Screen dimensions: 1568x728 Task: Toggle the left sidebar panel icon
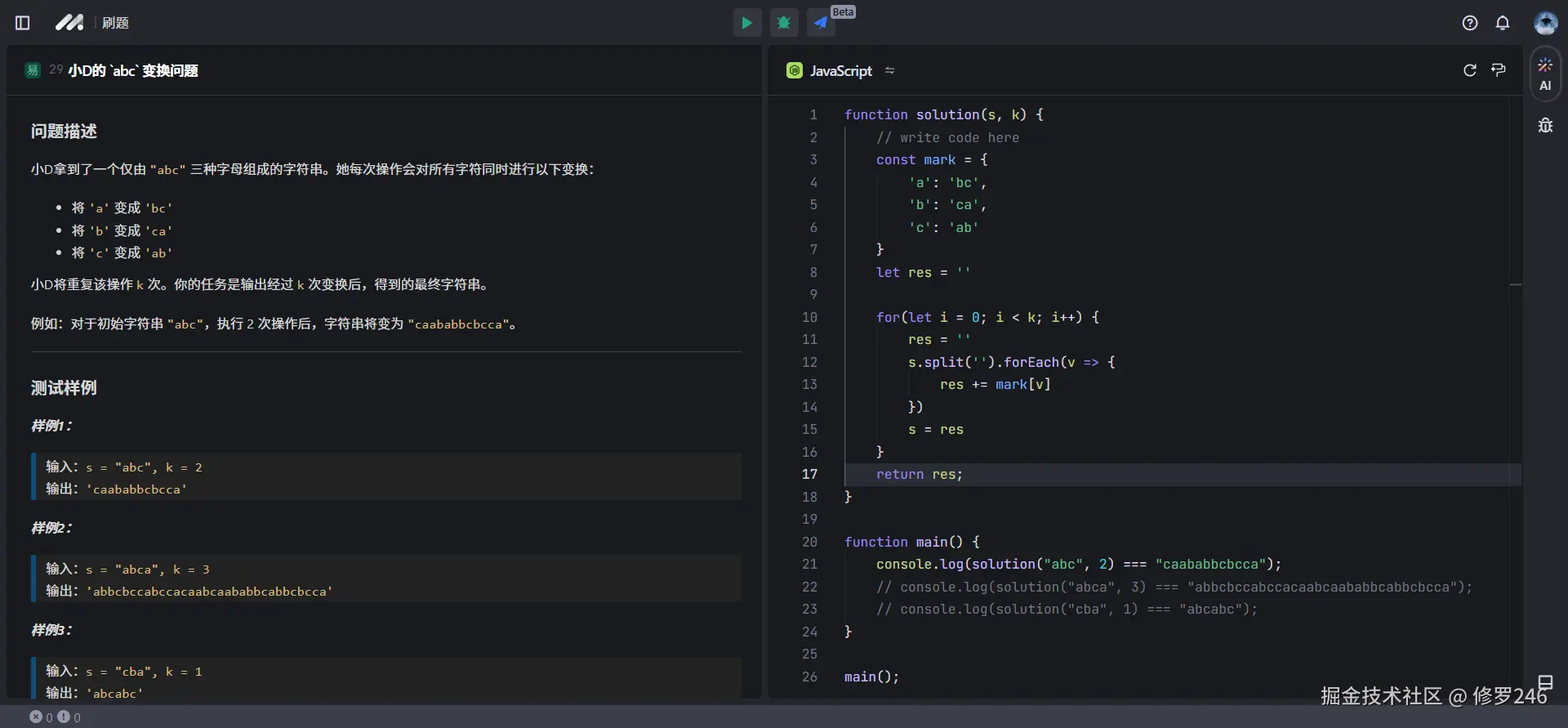click(x=23, y=23)
